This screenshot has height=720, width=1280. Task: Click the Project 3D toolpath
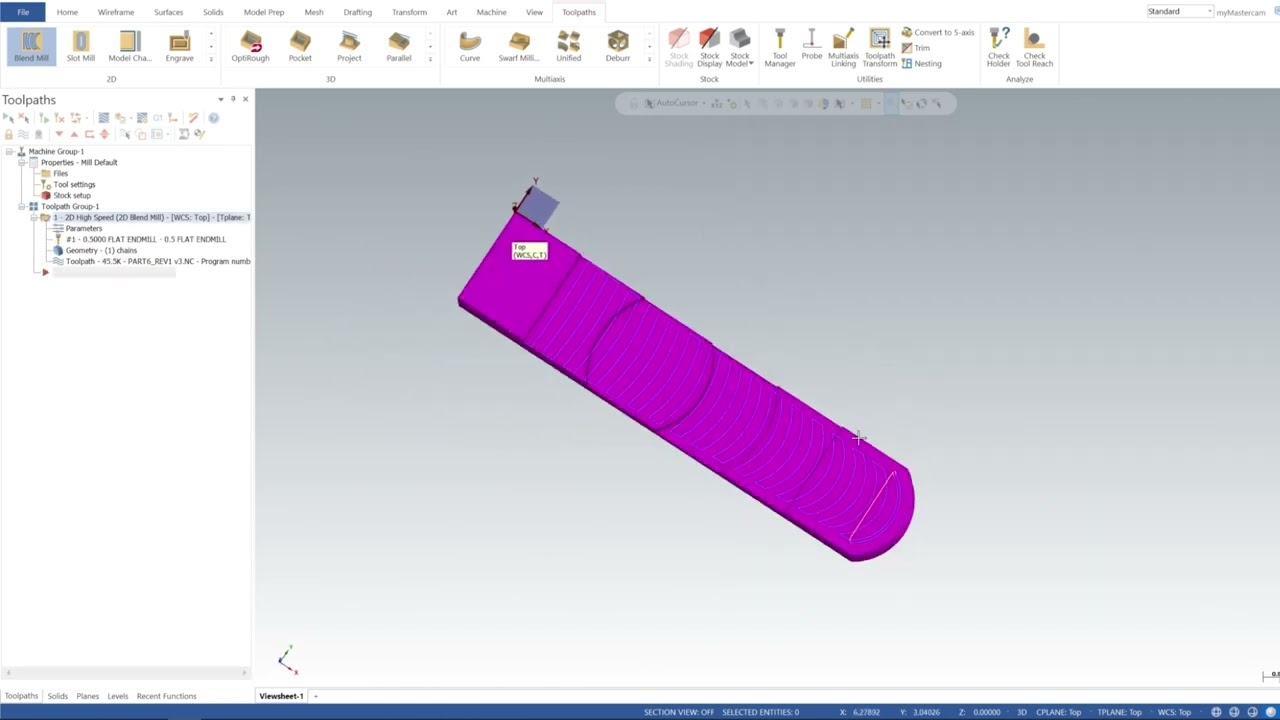click(349, 46)
